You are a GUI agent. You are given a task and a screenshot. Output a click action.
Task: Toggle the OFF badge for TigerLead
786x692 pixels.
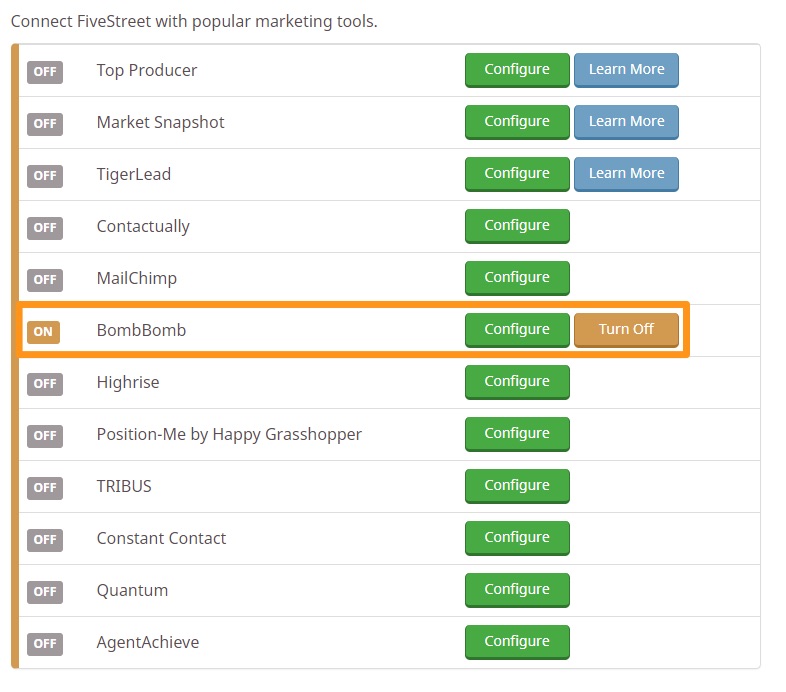click(x=45, y=176)
